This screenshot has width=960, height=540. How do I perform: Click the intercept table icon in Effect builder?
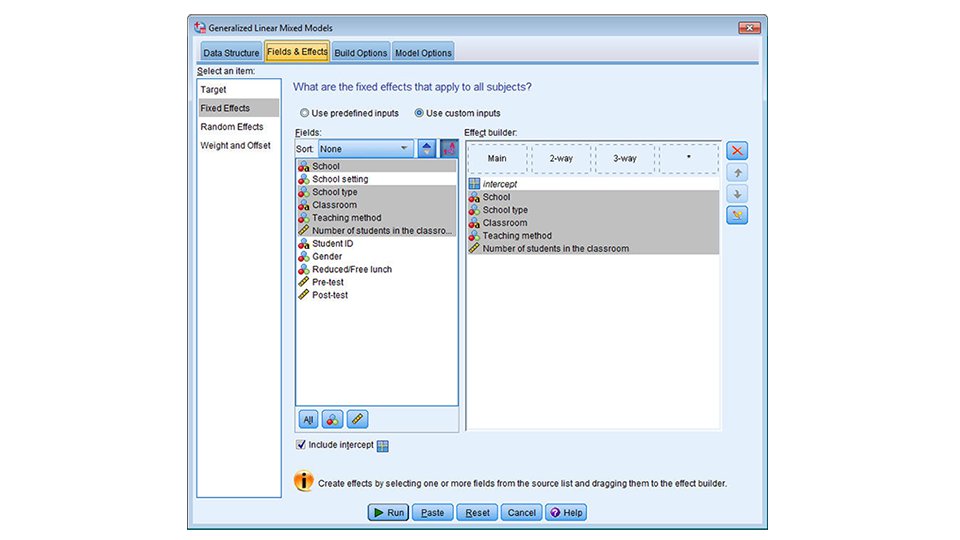pos(474,184)
